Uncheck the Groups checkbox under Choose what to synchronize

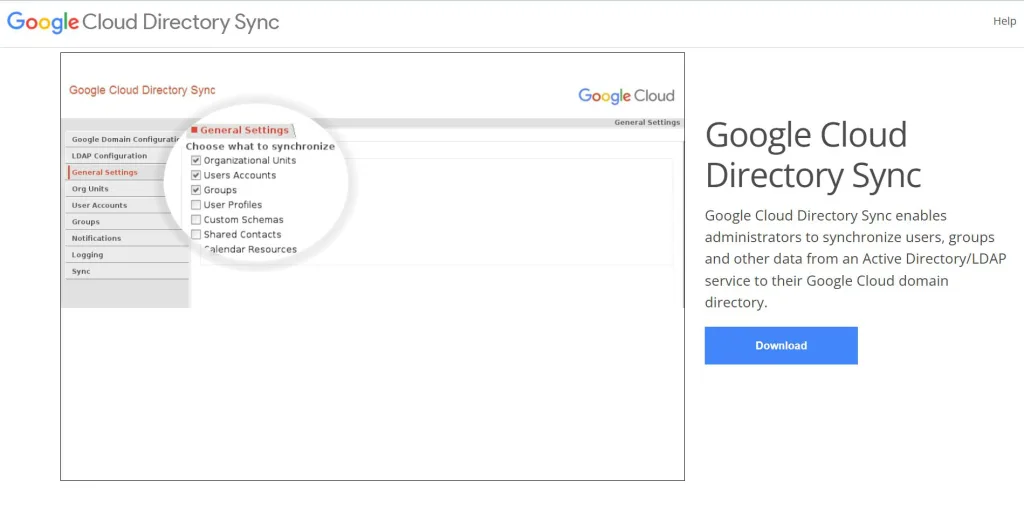point(196,190)
